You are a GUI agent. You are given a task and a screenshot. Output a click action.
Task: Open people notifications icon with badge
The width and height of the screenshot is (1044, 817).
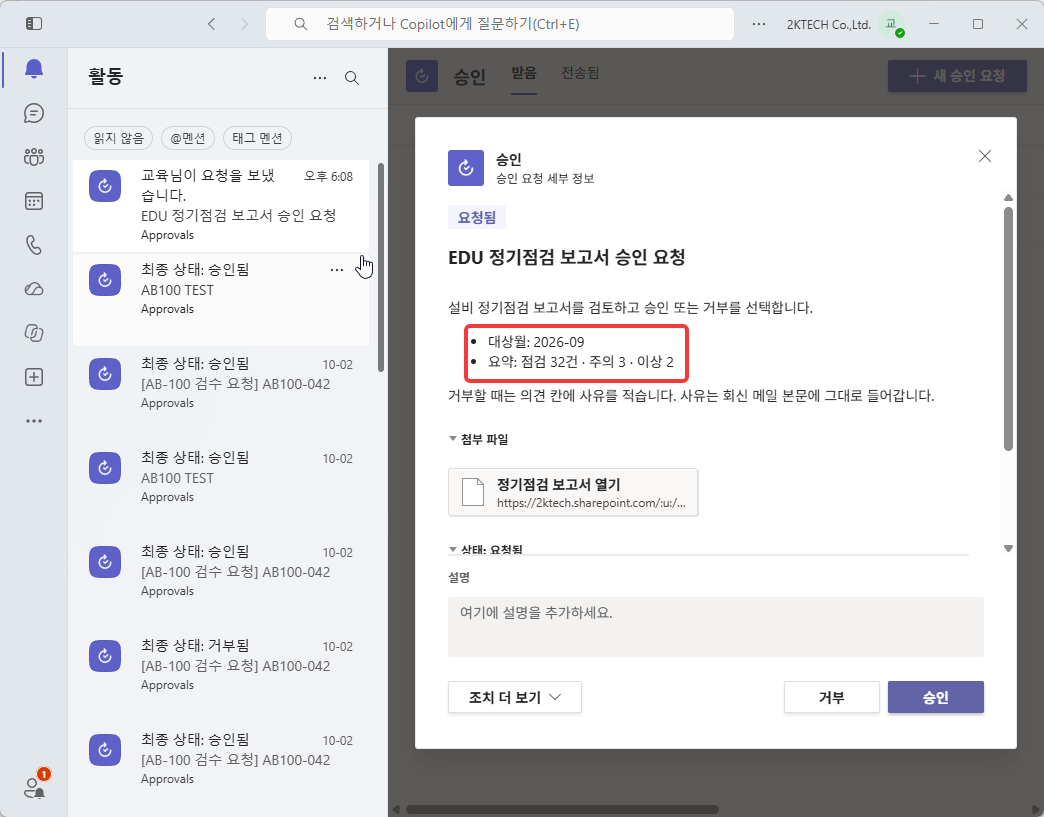point(35,786)
